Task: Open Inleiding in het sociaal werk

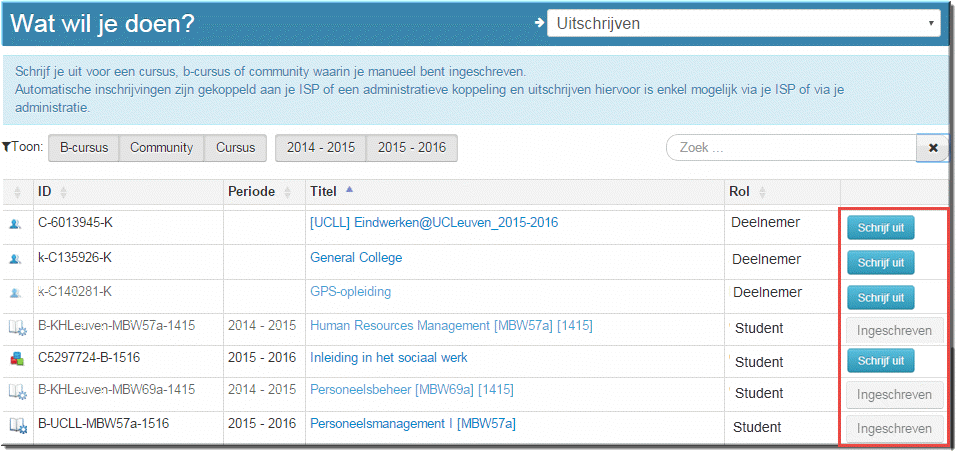Action: click(x=388, y=357)
